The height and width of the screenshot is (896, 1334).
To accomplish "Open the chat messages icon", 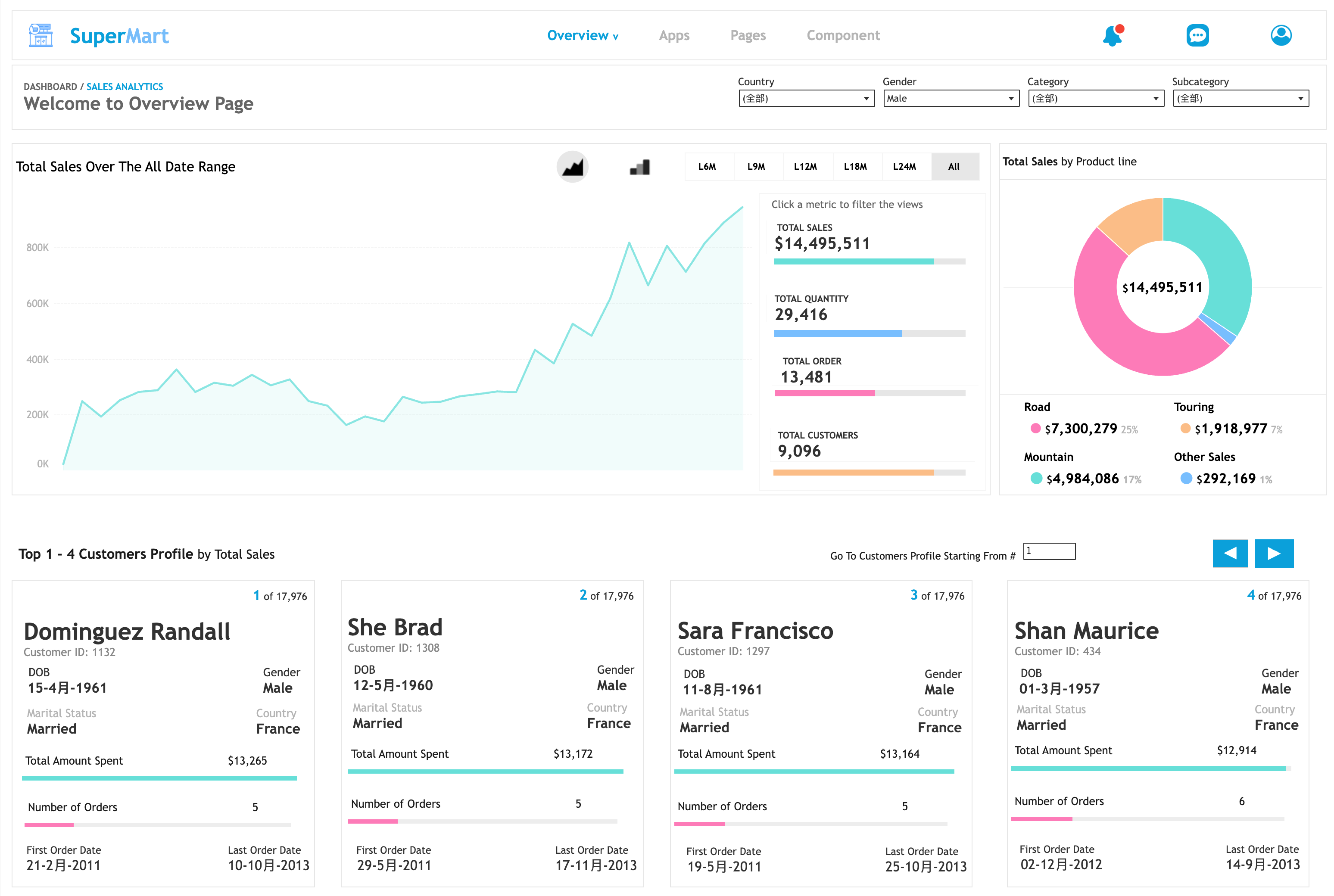I will tap(1197, 35).
